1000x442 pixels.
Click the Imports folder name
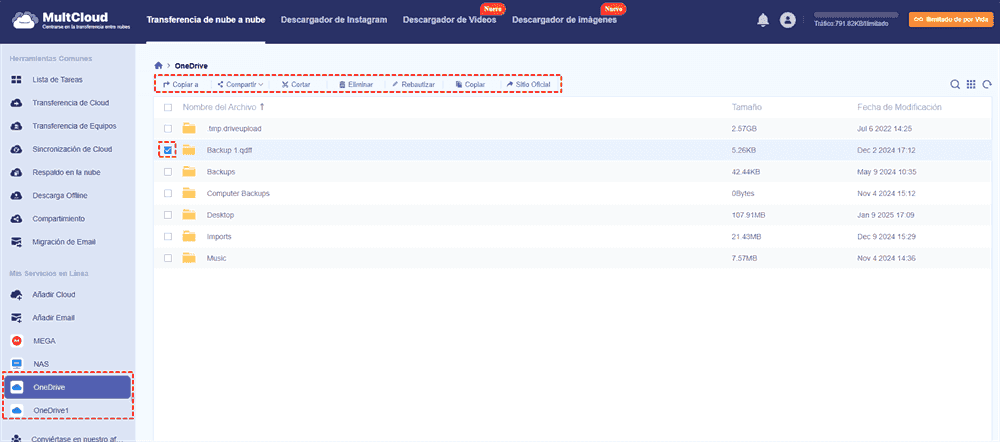[x=219, y=237]
